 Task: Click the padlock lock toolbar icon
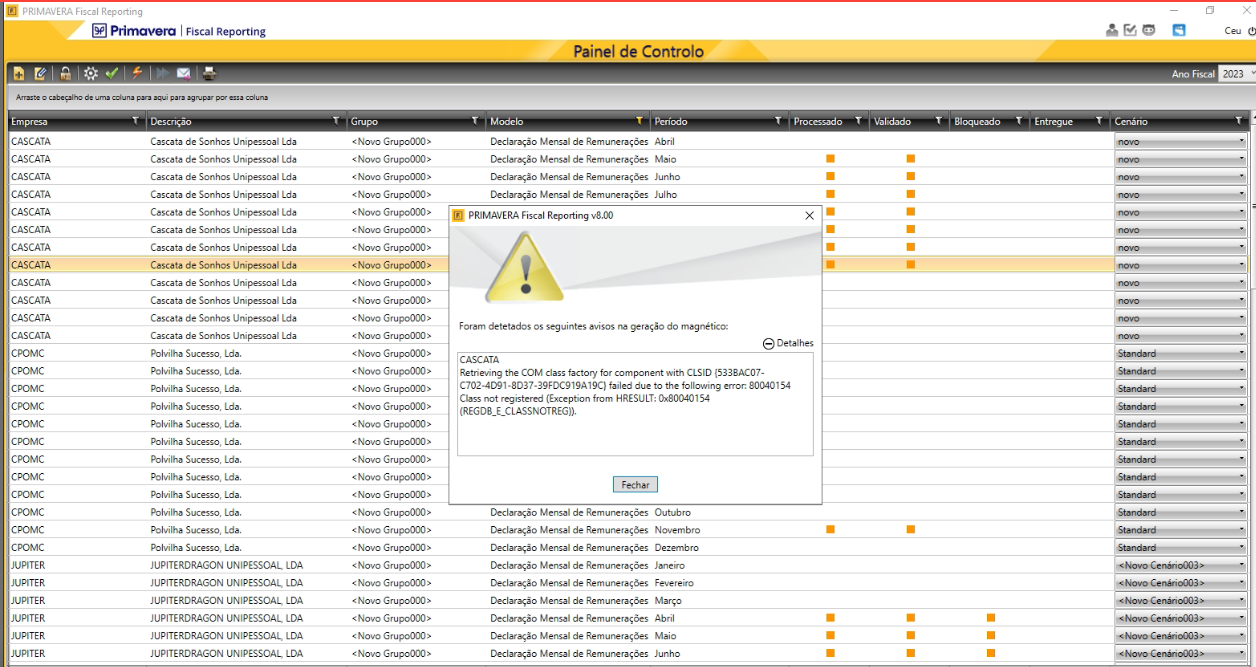(65, 73)
